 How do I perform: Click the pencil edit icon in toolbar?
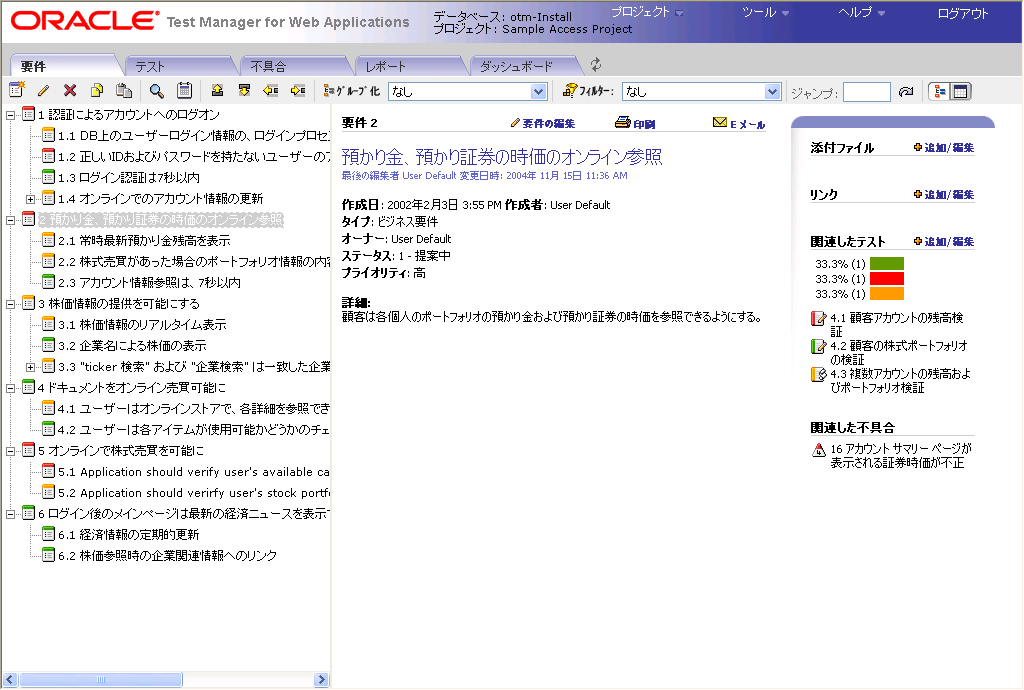pyautogui.click(x=44, y=91)
